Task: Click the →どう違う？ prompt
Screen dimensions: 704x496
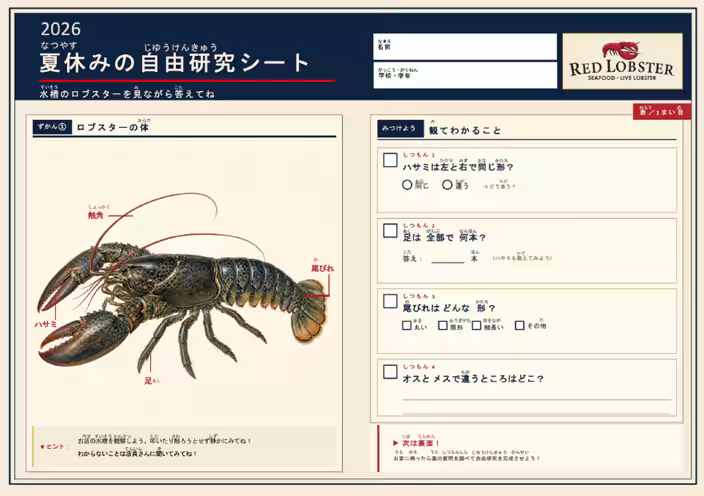Action: click(499, 186)
